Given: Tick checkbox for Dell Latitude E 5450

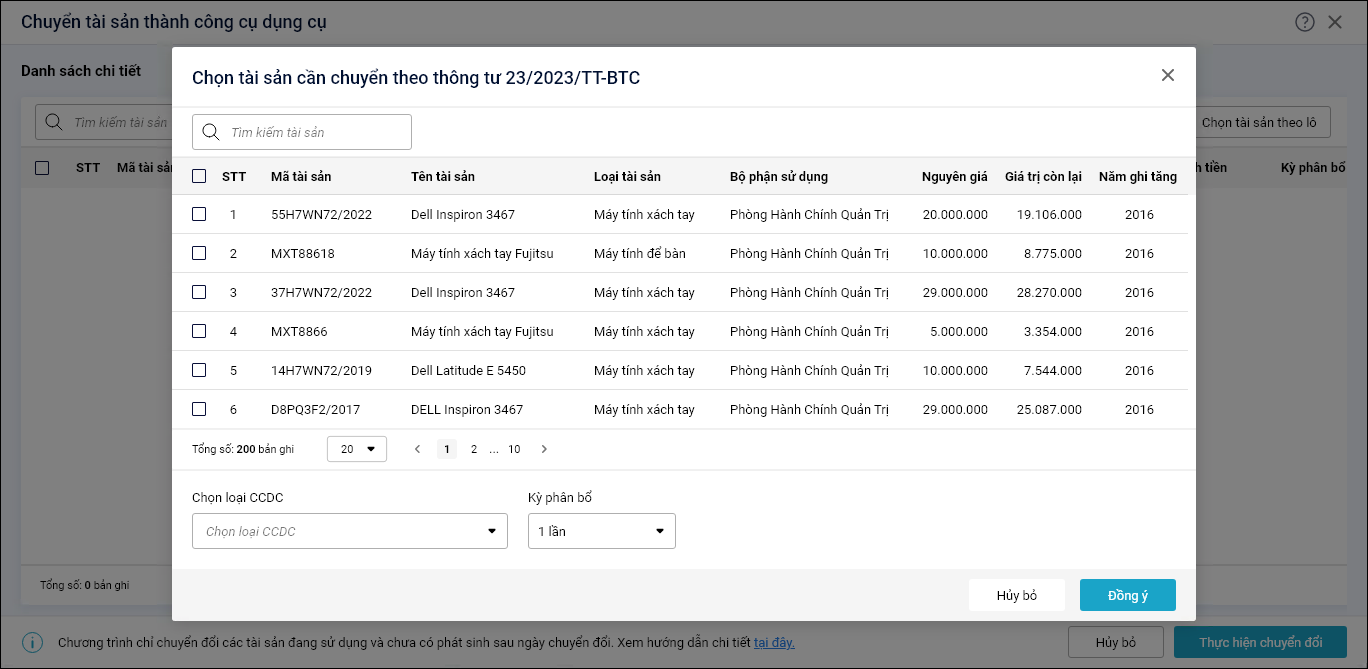Looking at the screenshot, I should [x=199, y=370].
